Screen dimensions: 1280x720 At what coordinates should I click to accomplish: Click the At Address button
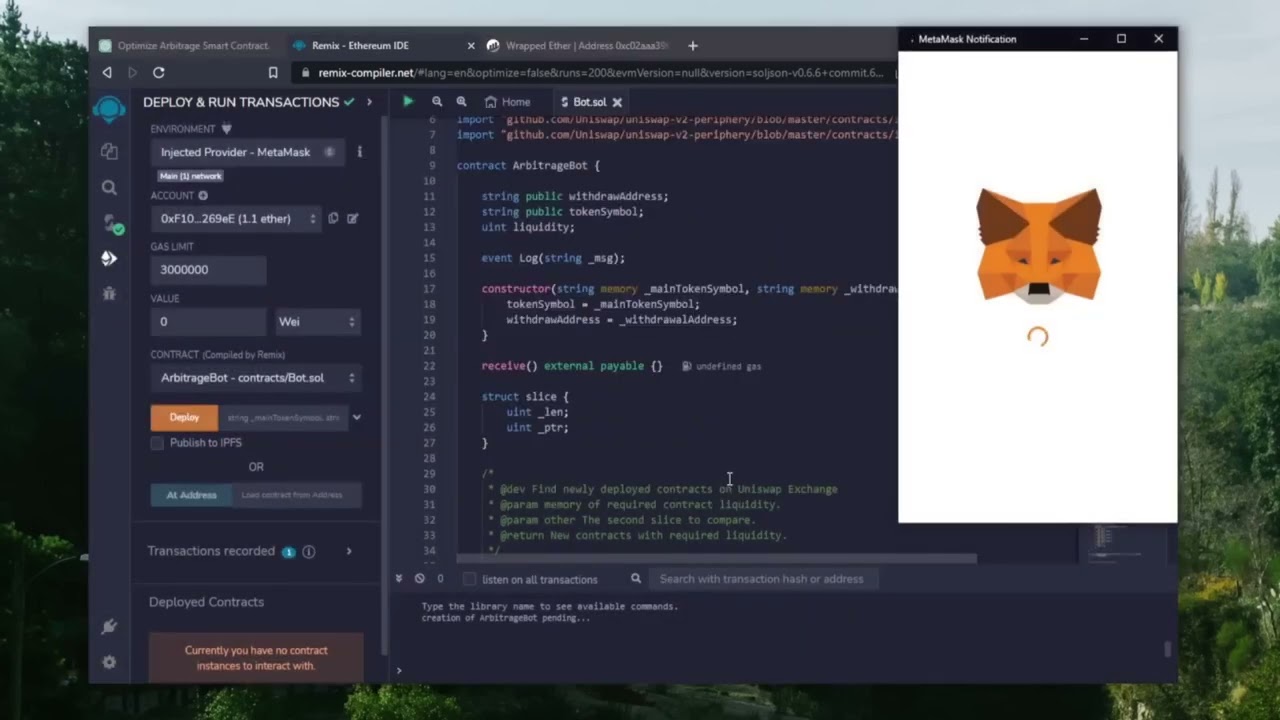[x=191, y=495]
